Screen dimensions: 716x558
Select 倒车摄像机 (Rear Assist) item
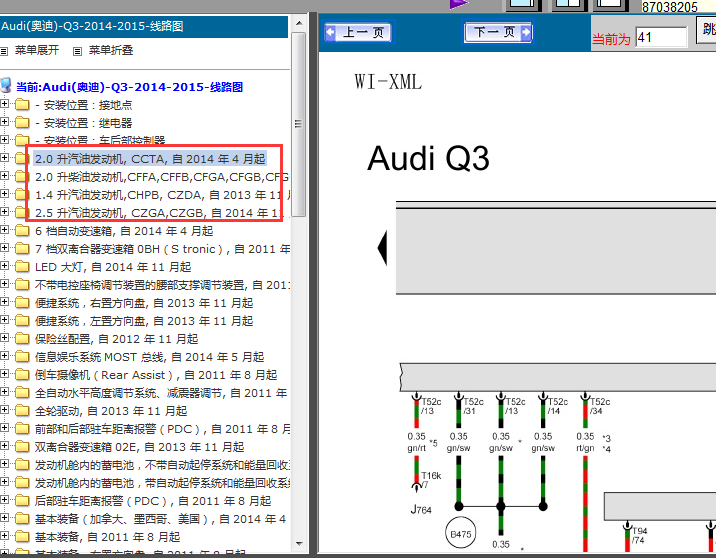pos(156,375)
